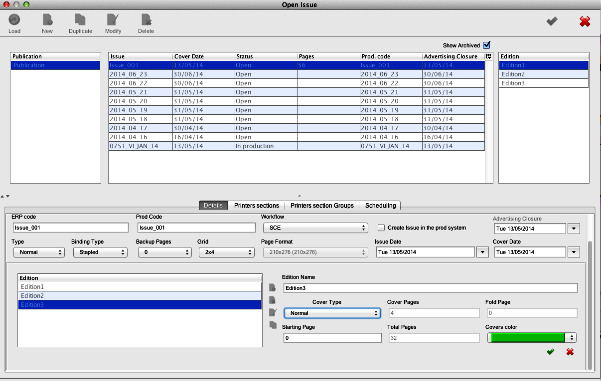Select issue row 2014_06_23

(297, 74)
